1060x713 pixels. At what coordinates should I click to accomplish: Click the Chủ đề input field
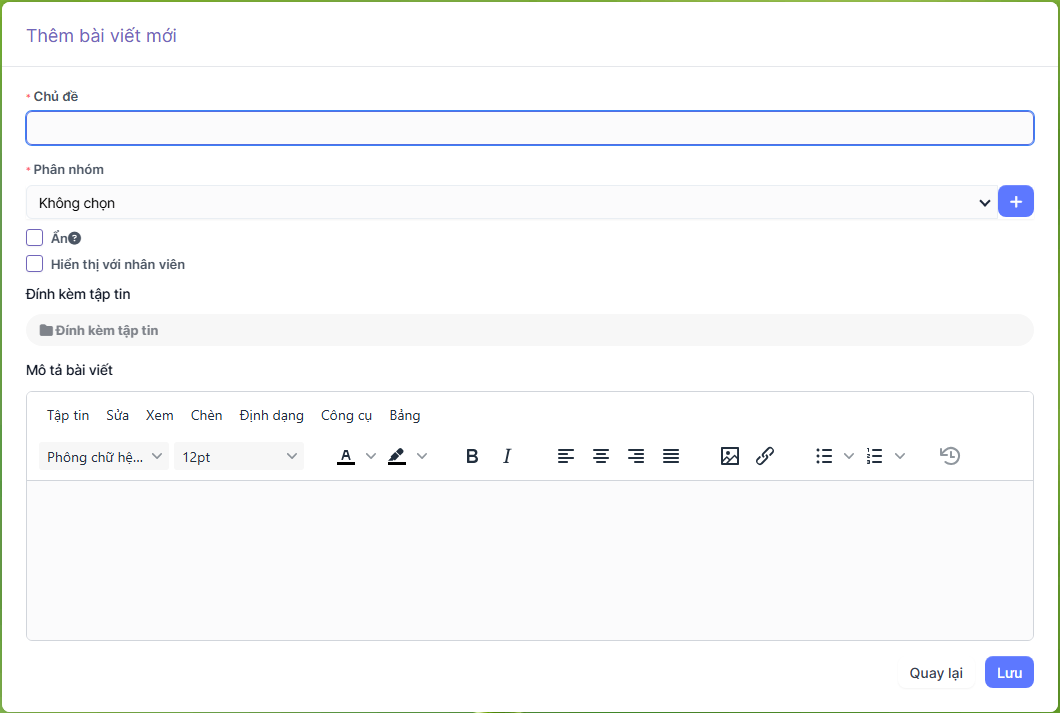click(x=529, y=128)
